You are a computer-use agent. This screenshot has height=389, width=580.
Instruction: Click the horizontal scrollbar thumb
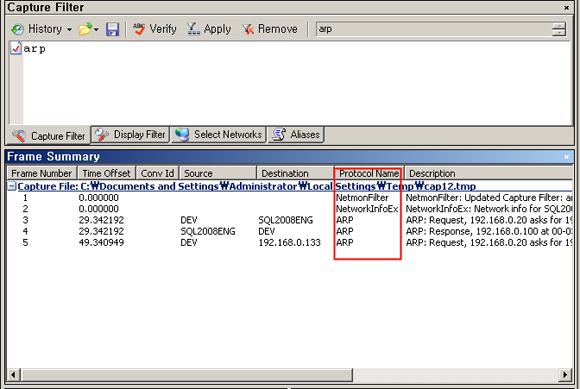[187, 375]
